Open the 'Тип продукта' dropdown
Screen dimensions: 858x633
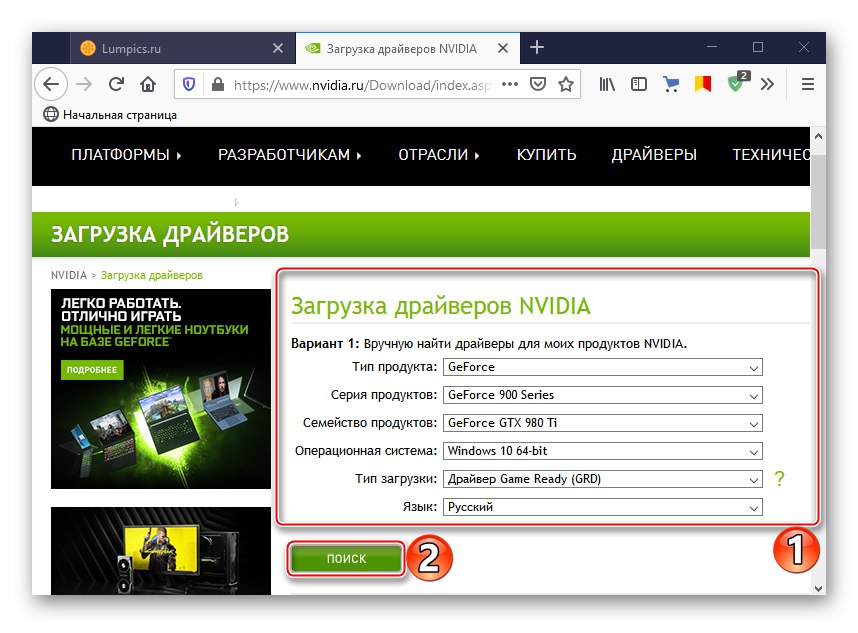pos(602,367)
